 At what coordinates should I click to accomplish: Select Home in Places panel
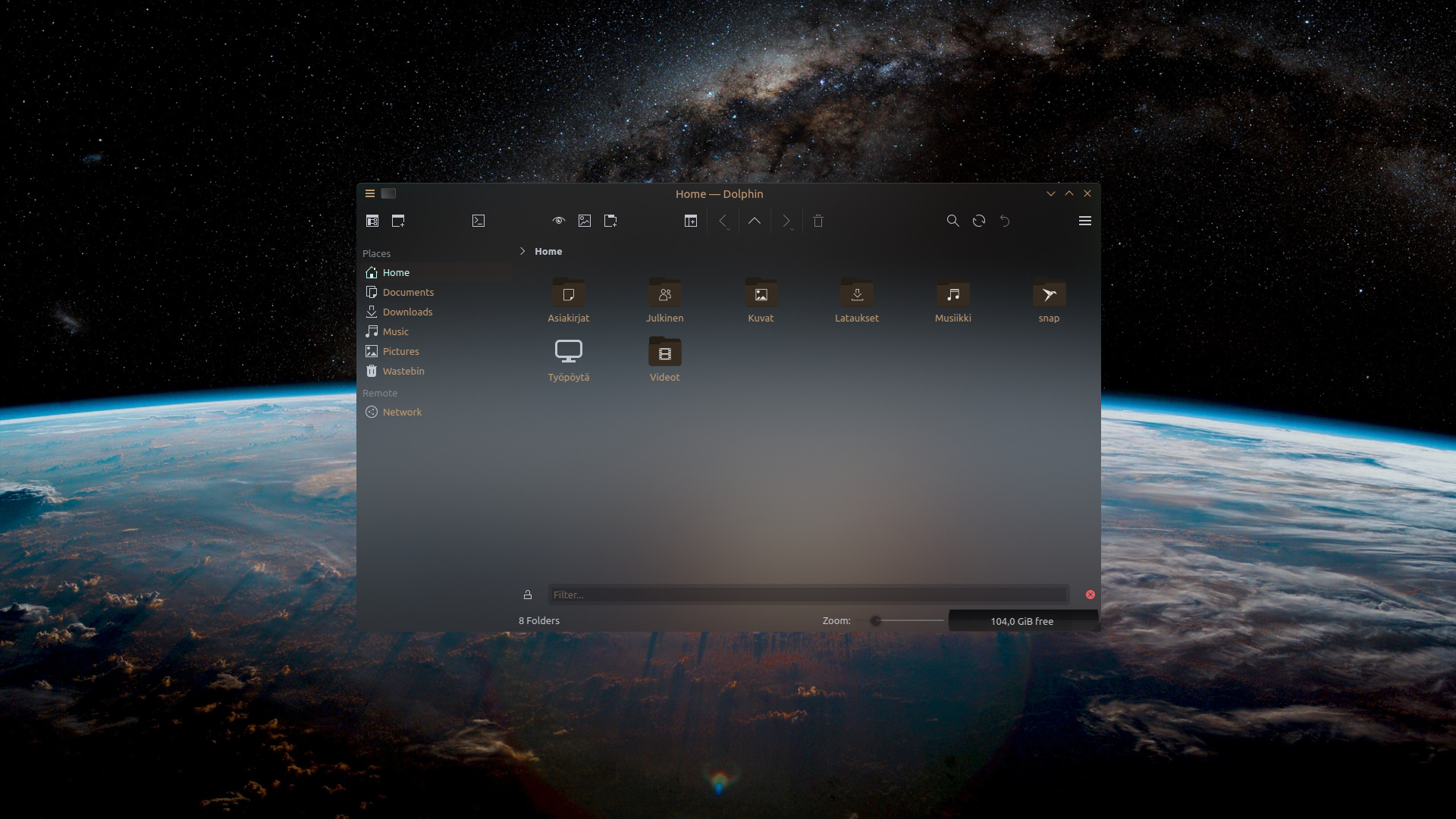coord(437,272)
